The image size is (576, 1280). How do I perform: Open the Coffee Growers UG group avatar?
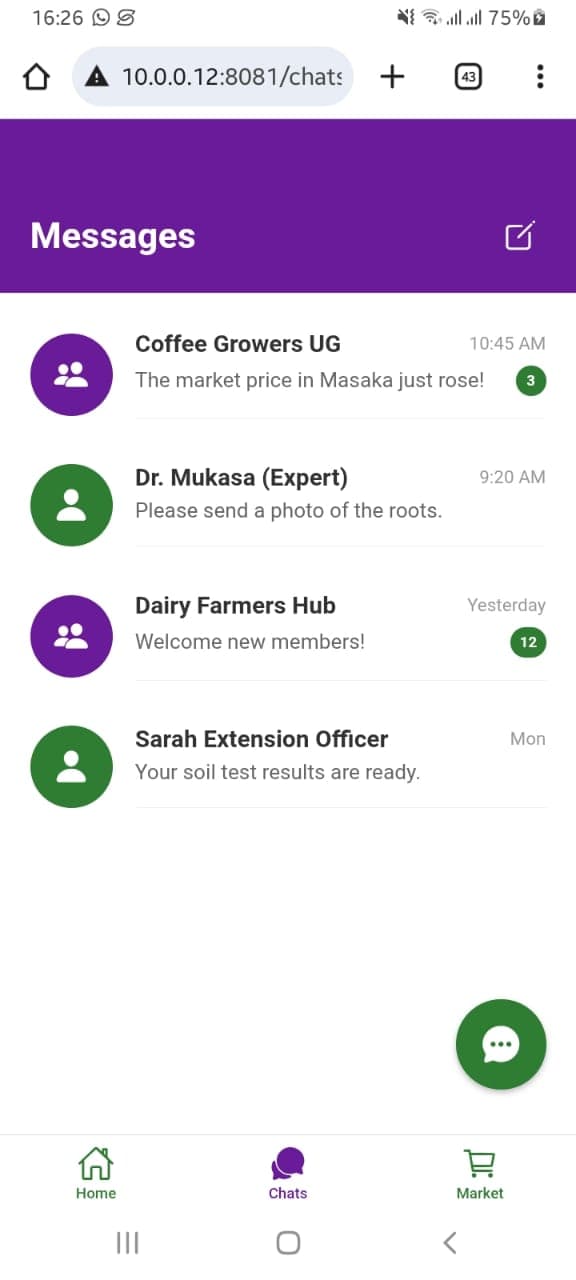click(71, 374)
